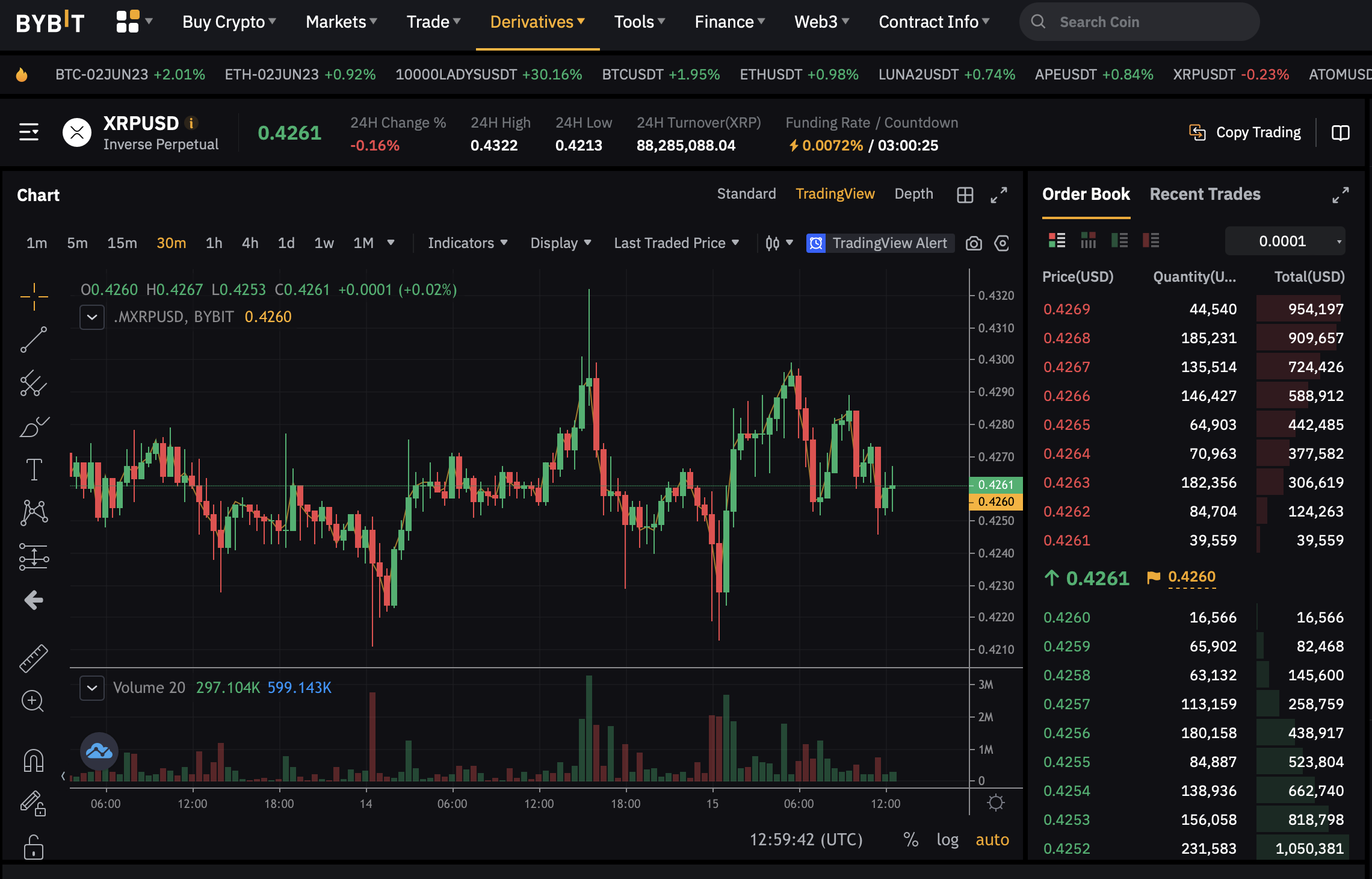Screen dimensions: 1372x879
Task: Select the ruler measure tool
Action: (x=34, y=658)
